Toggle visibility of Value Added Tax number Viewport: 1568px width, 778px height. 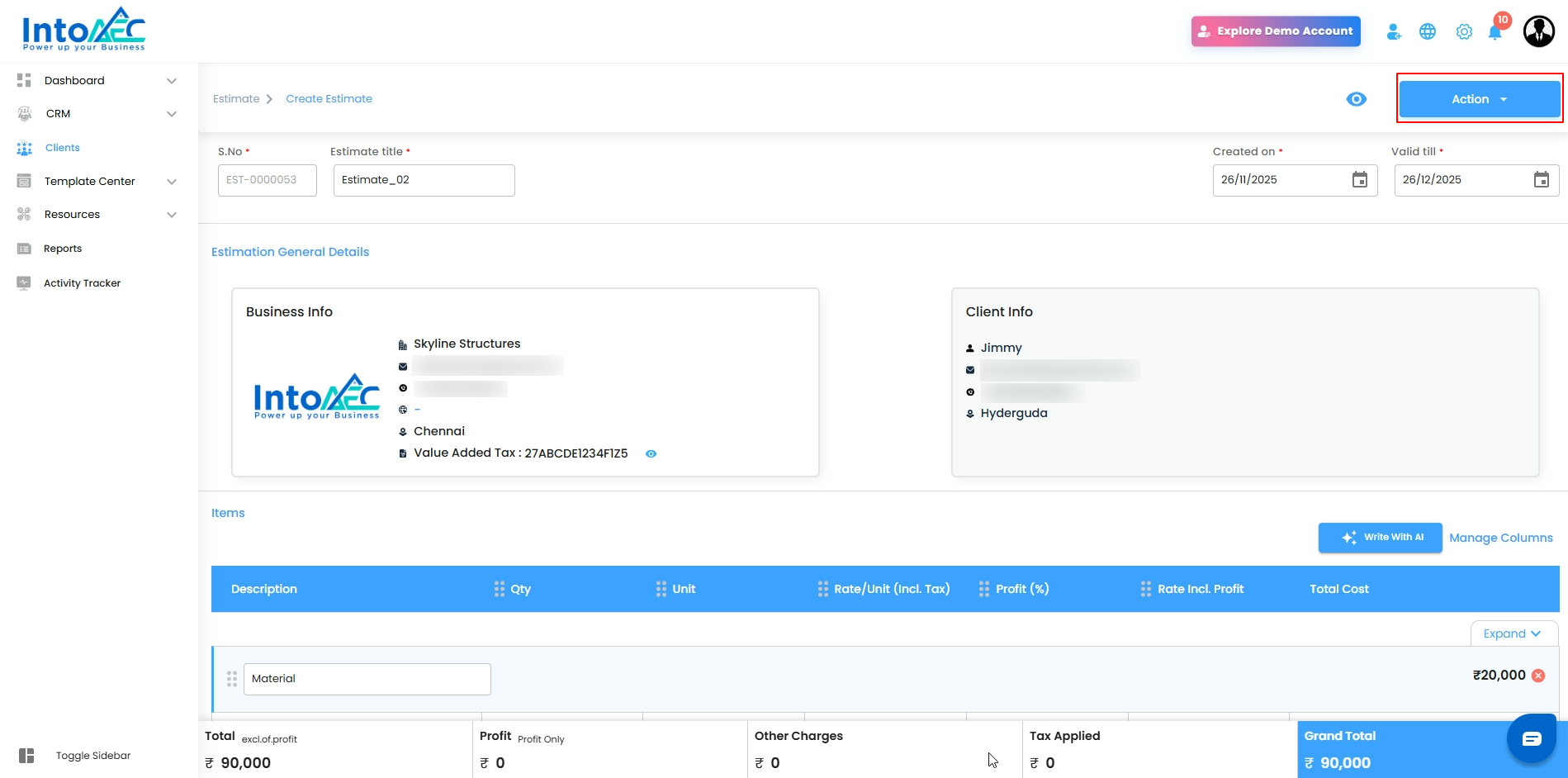tap(651, 453)
